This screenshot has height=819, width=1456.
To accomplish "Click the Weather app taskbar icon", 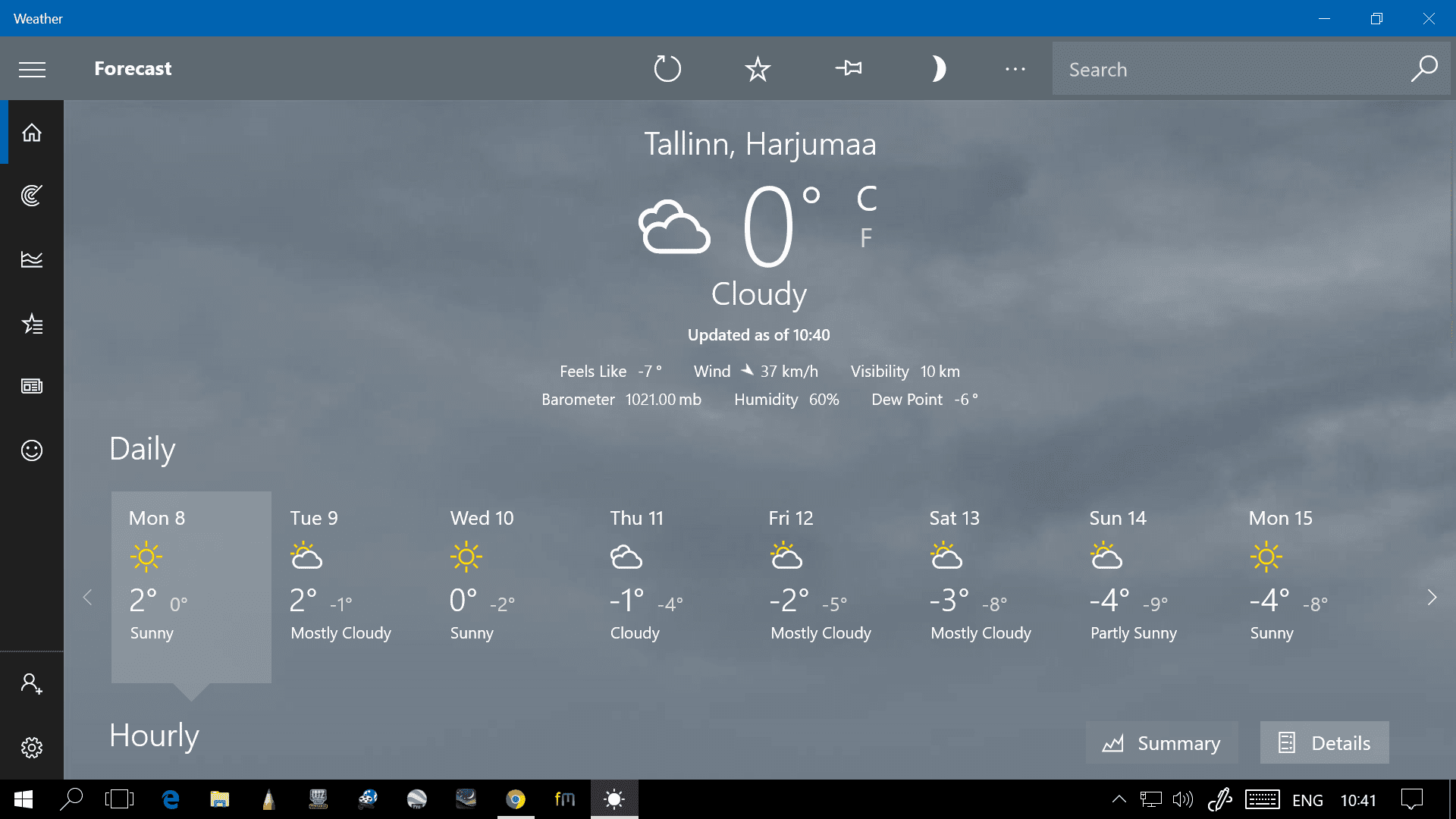I will tap(614, 799).
